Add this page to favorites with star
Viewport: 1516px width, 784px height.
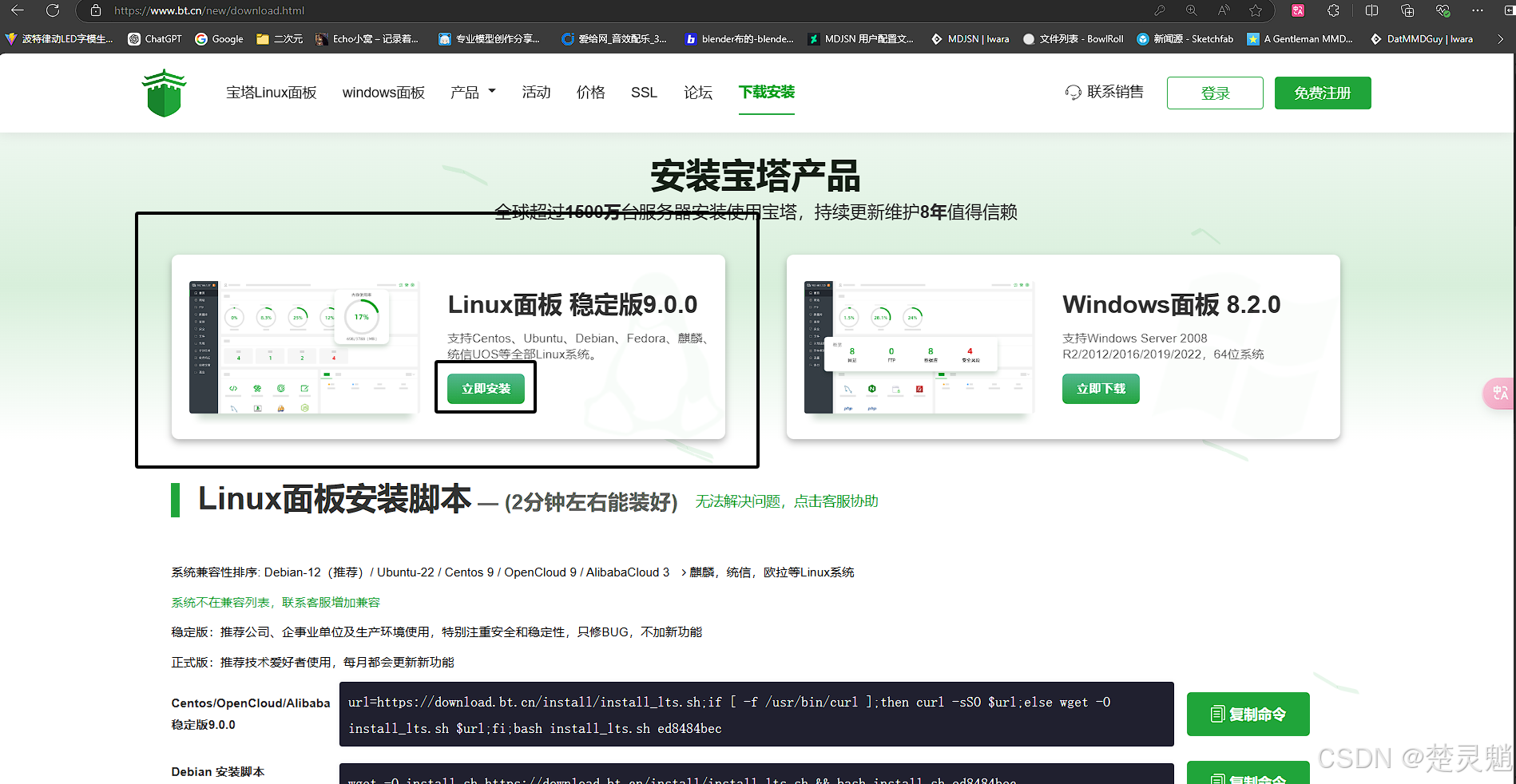(1256, 10)
